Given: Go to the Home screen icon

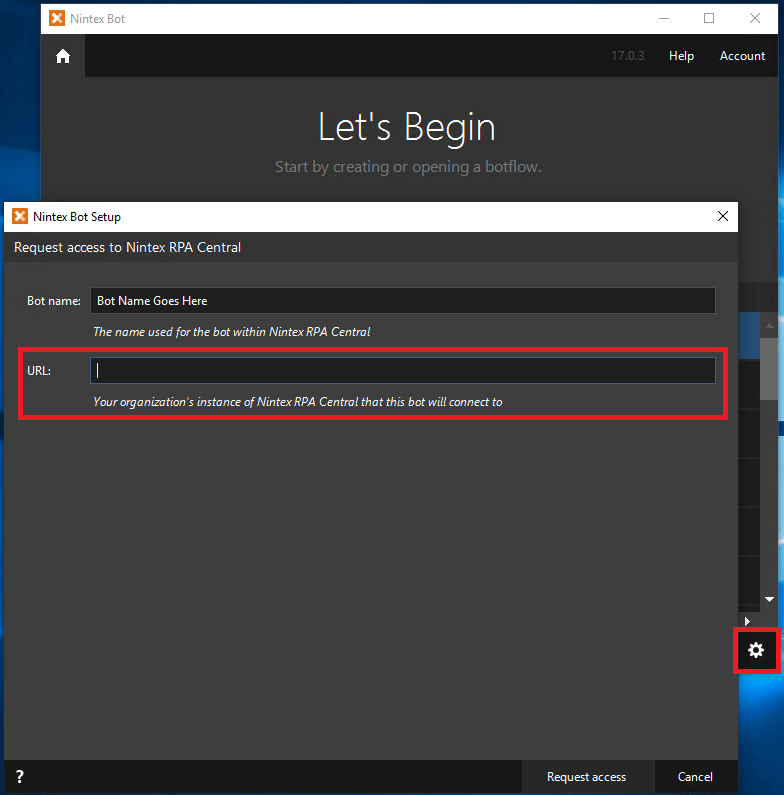Looking at the screenshot, I should [x=63, y=56].
